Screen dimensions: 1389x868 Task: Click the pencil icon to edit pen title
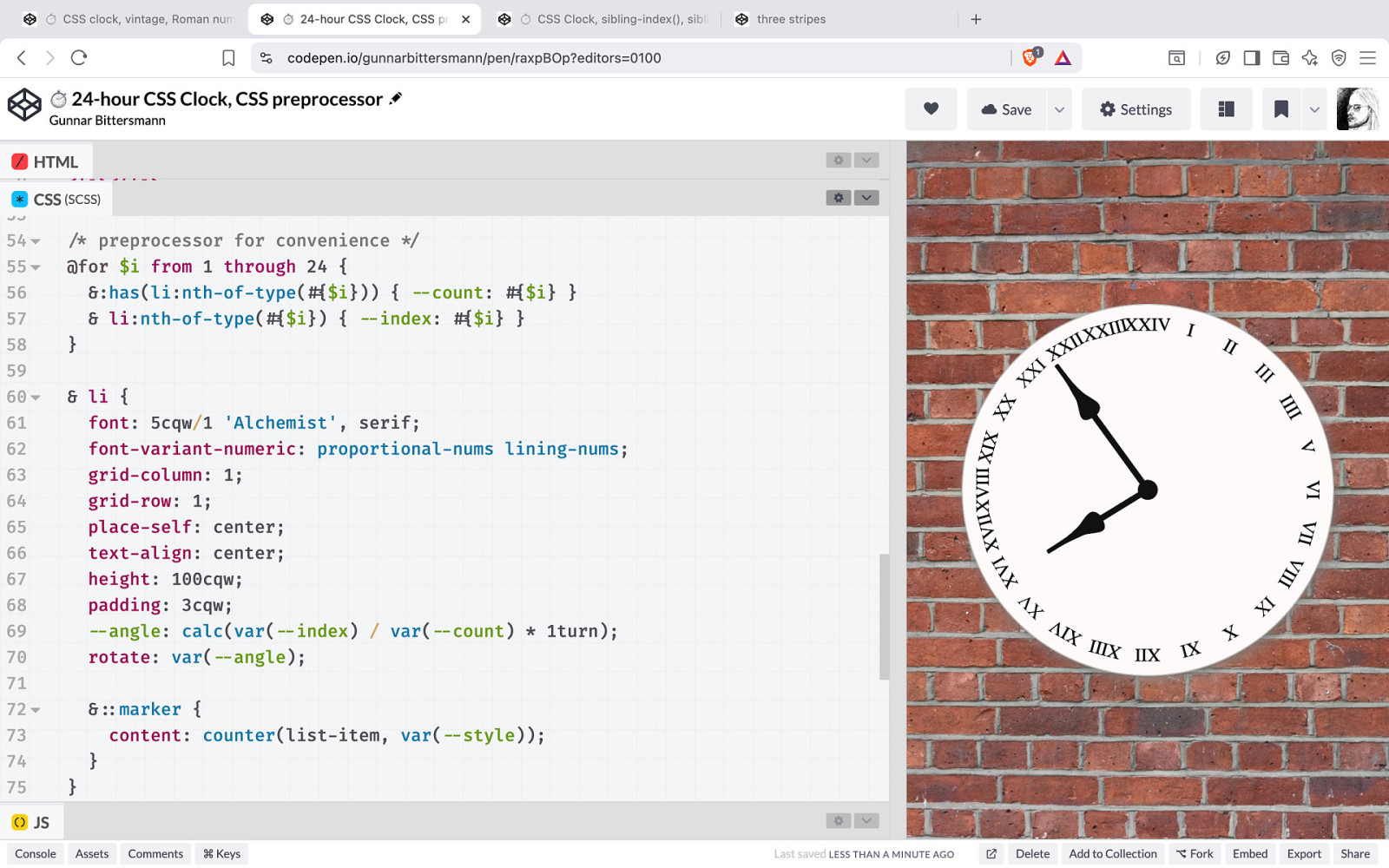[396, 99]
